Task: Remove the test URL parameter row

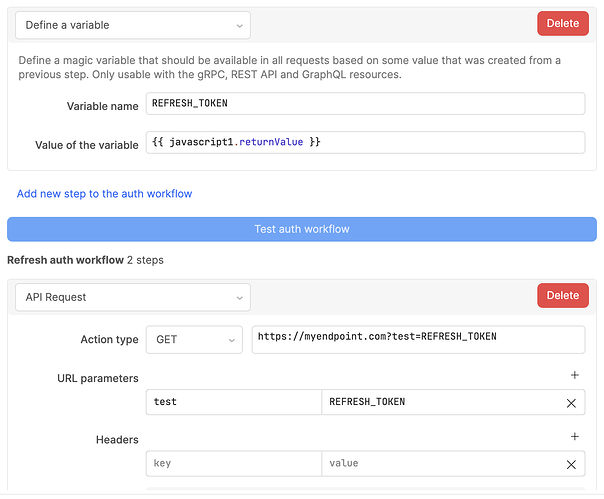Action: click(571, 403)
